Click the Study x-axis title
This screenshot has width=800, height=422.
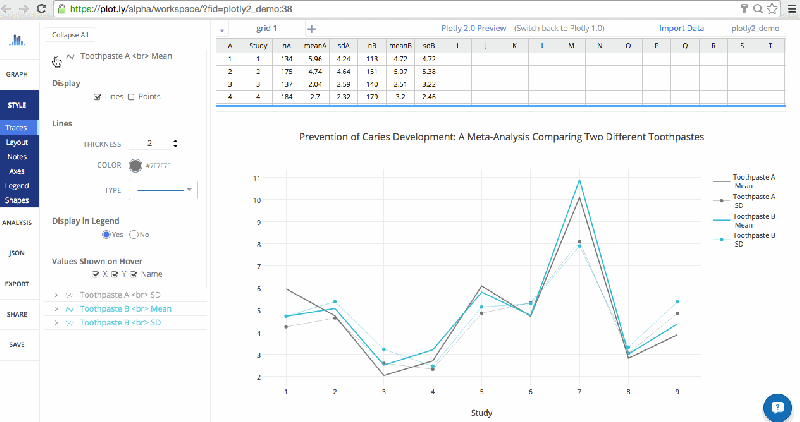482,412
